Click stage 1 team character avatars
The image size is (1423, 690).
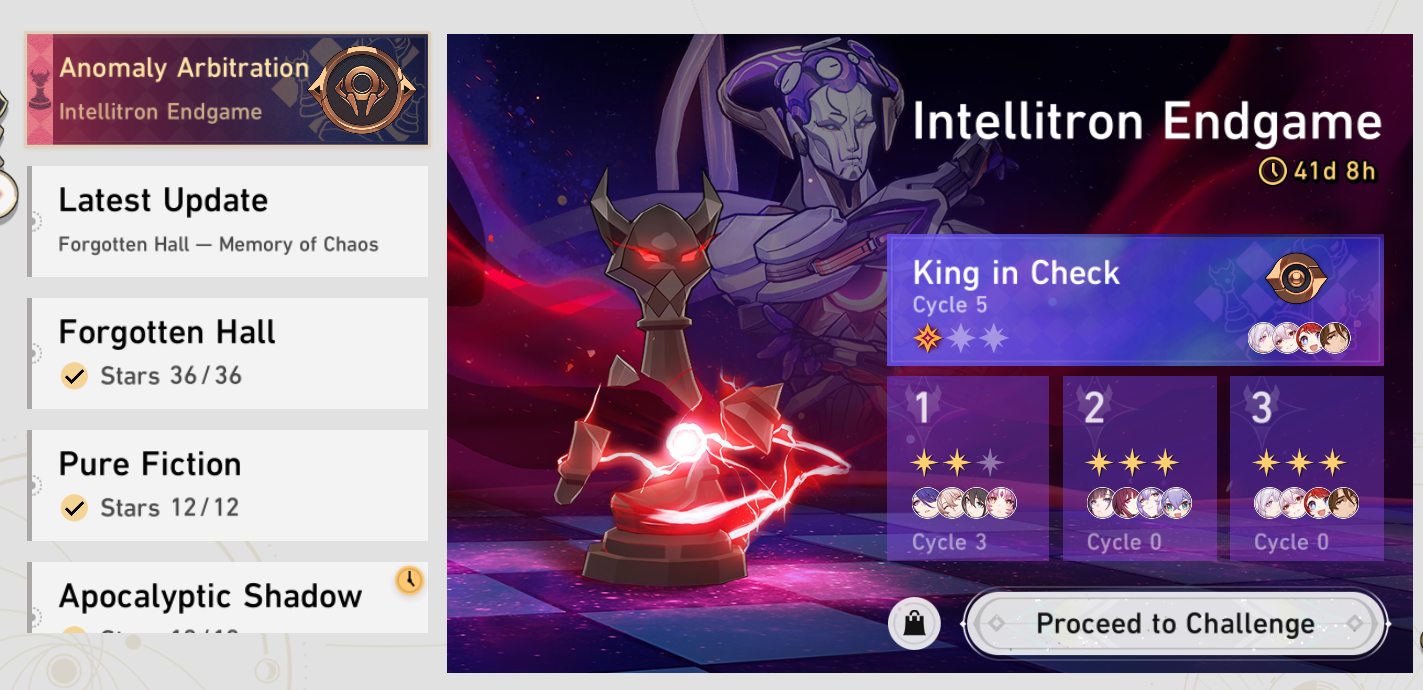[964, 503]
